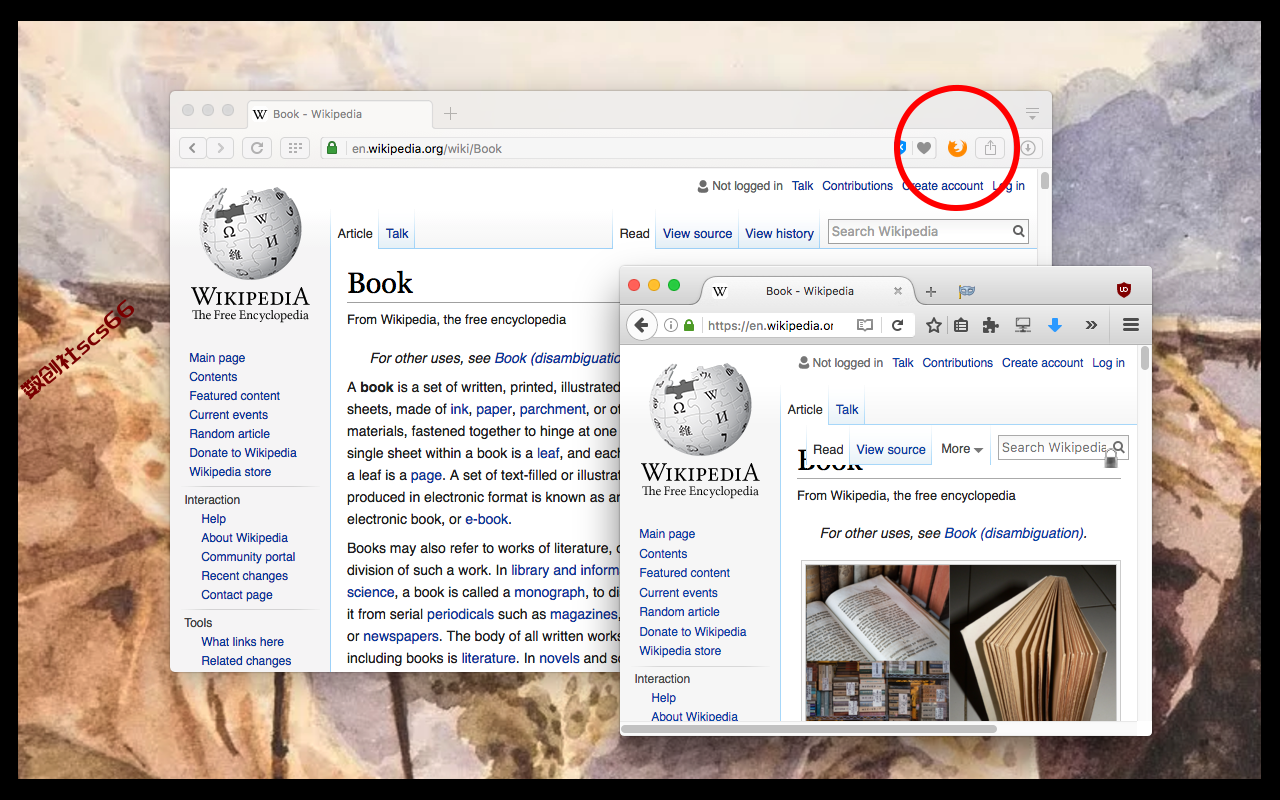Click Log in link in the Firefox window

coord(1108,363)
